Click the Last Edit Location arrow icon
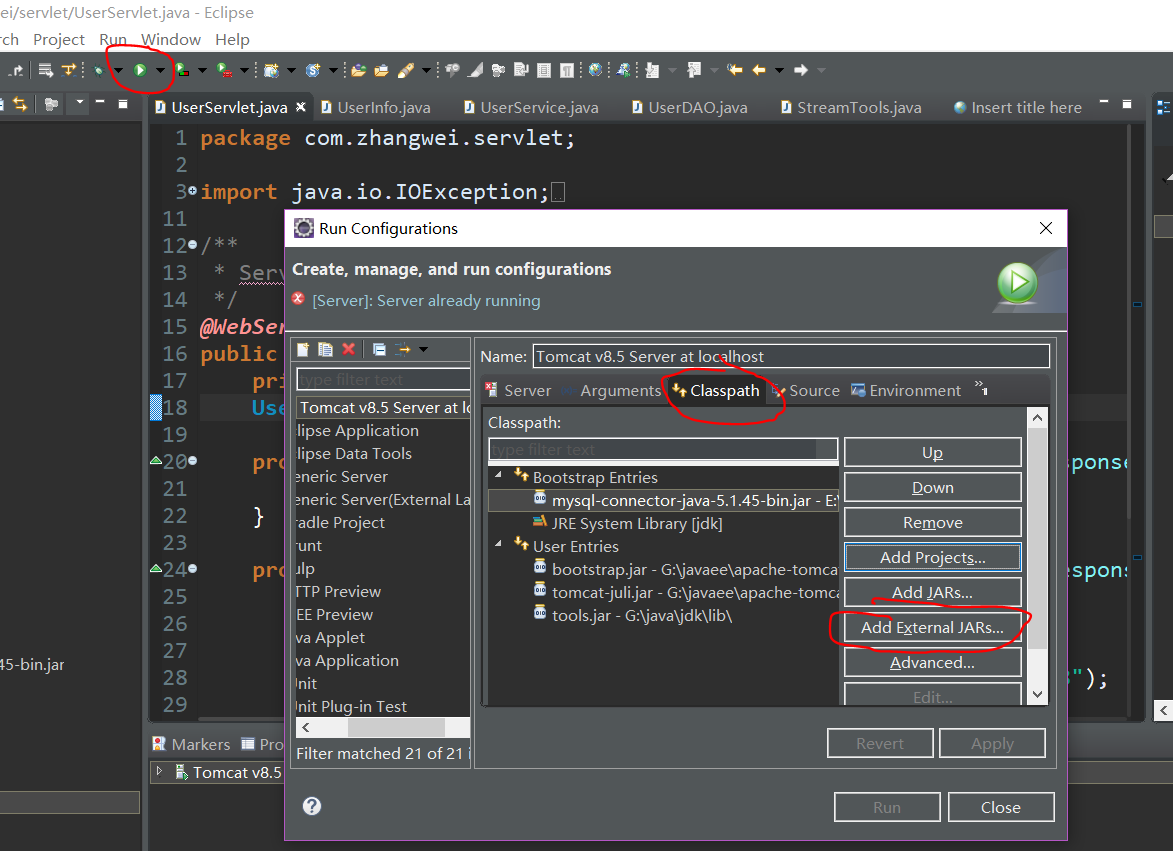 point(735,70)
